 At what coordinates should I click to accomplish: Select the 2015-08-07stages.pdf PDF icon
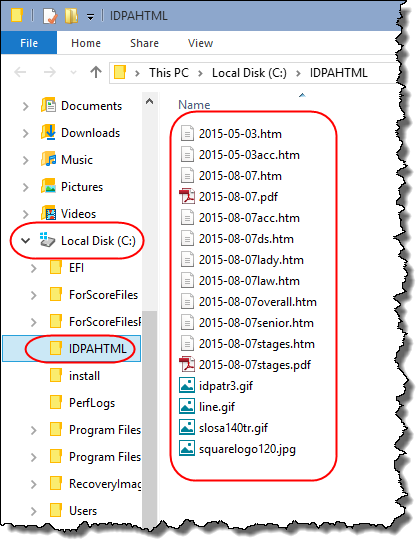point(187,364)
